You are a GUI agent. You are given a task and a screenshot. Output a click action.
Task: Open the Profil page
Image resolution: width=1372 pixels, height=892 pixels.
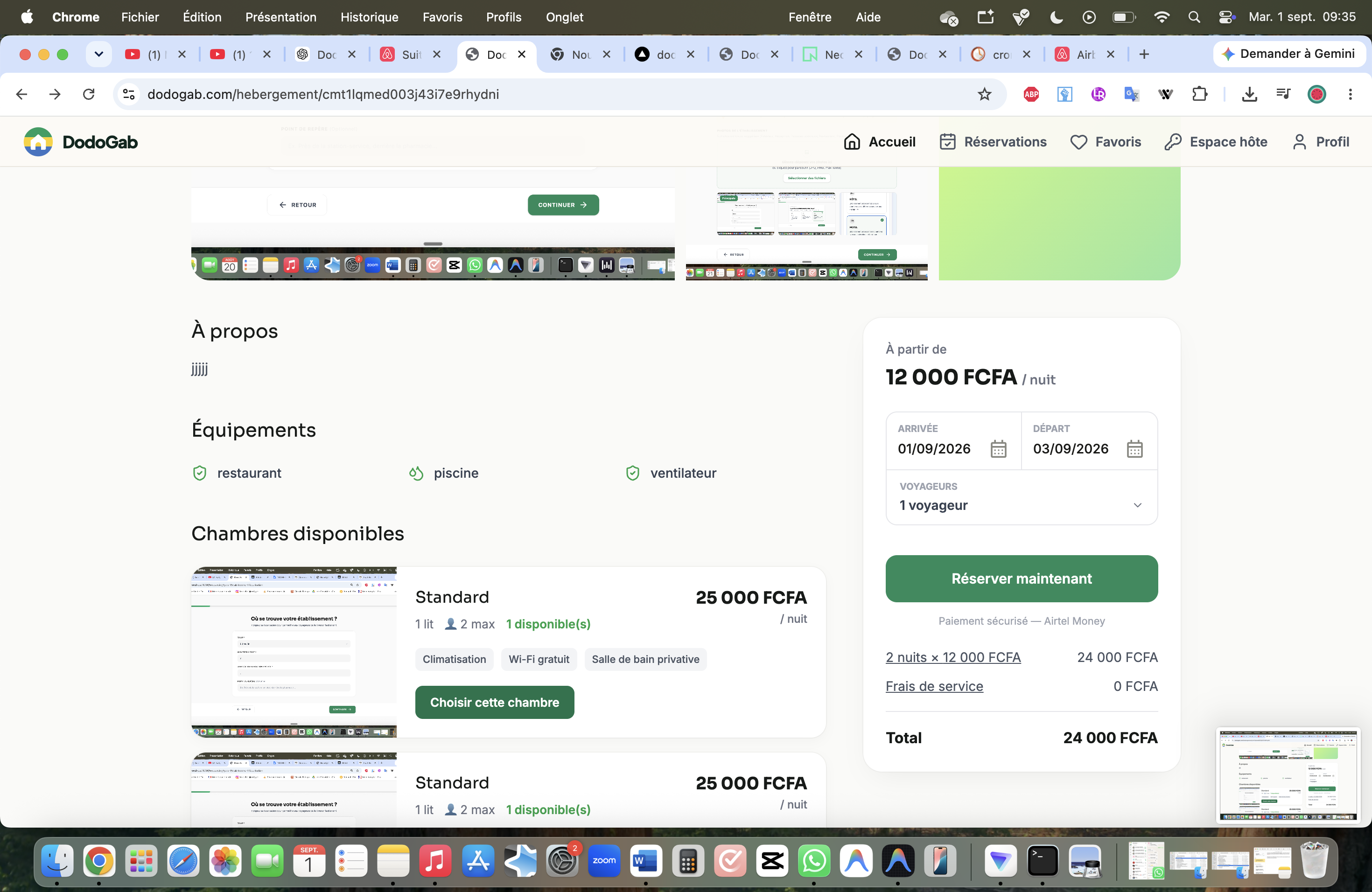(x=1320, y=142)
